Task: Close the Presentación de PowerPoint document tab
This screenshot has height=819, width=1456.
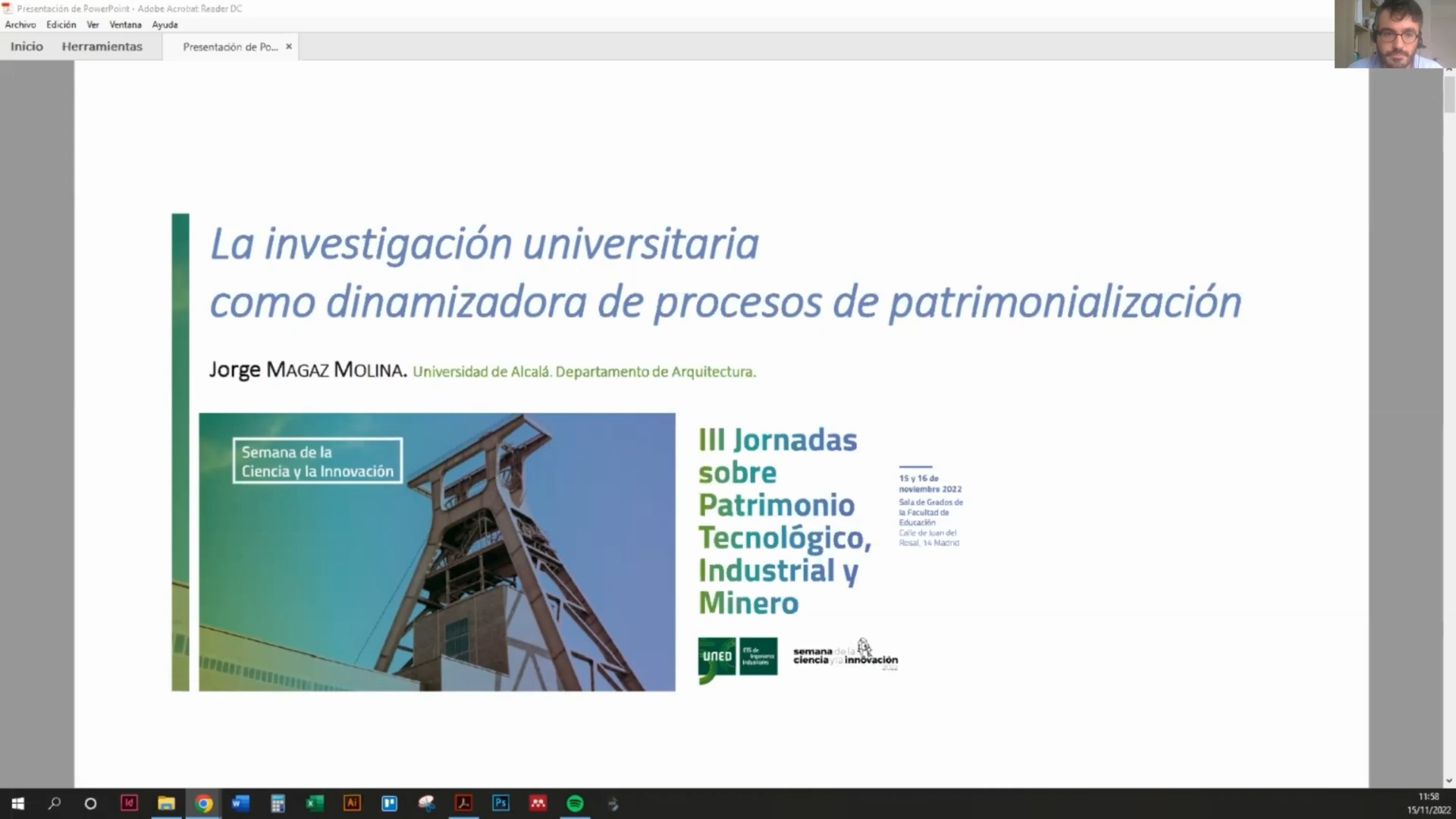Action: coord(288,46)
